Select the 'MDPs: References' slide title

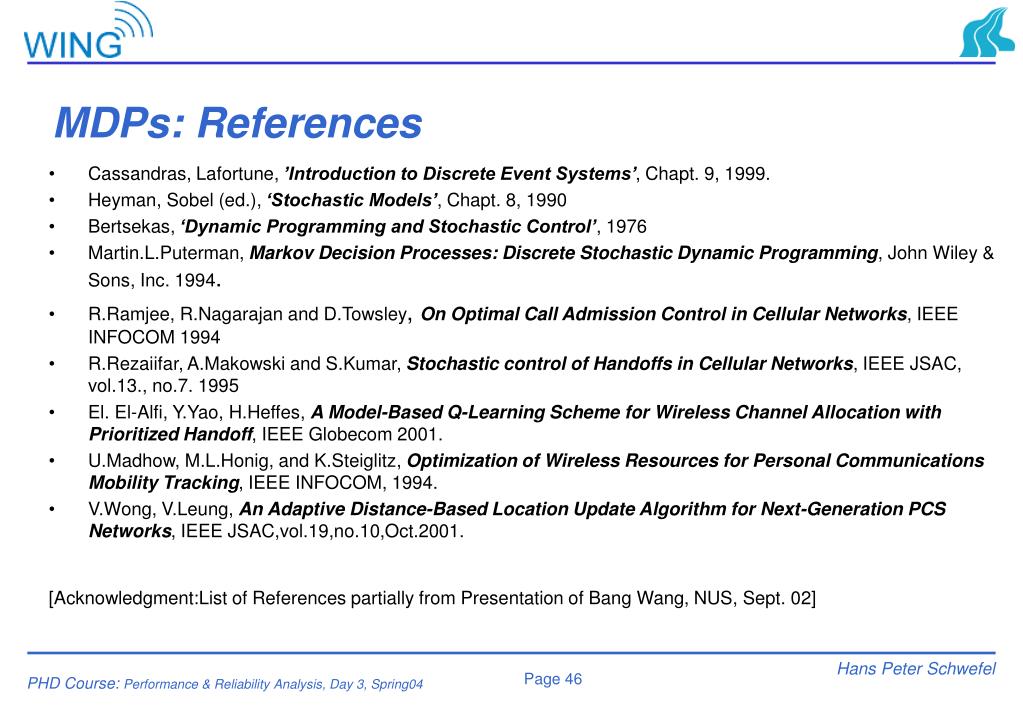(x=238, y=123)
